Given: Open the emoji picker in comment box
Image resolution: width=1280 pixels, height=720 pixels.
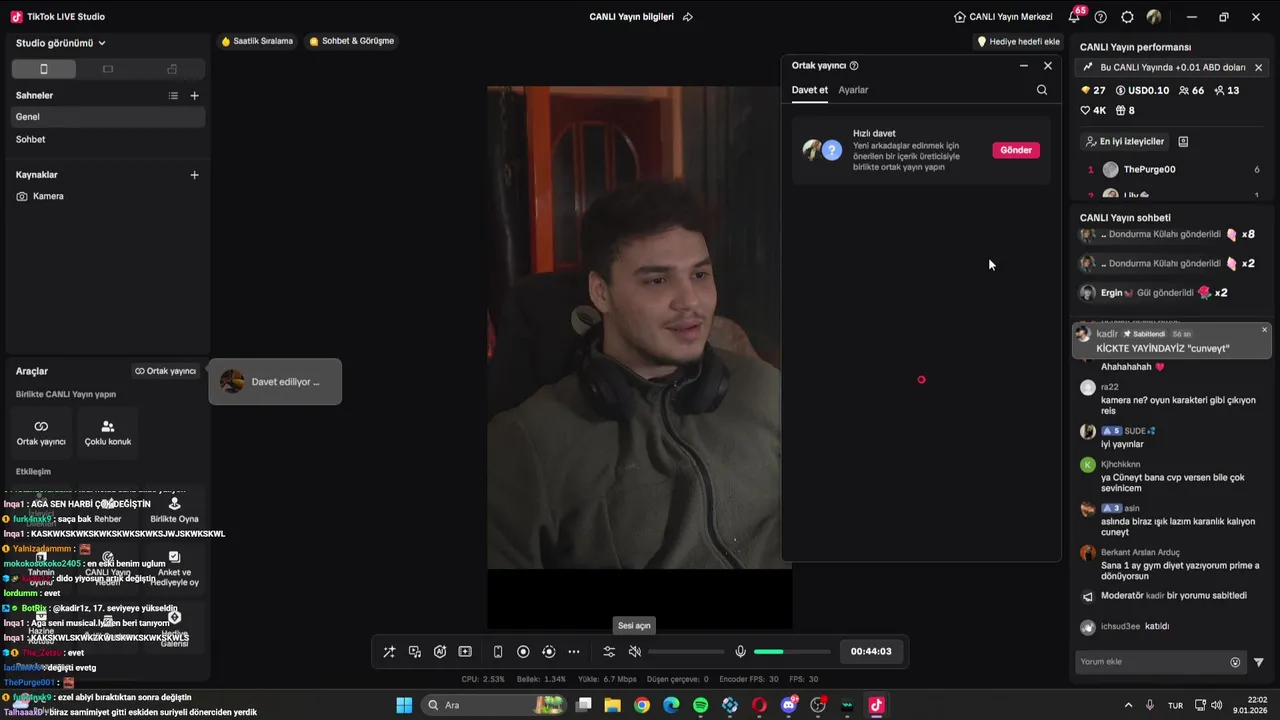Looking at the screenshot, I should 1235,662.
